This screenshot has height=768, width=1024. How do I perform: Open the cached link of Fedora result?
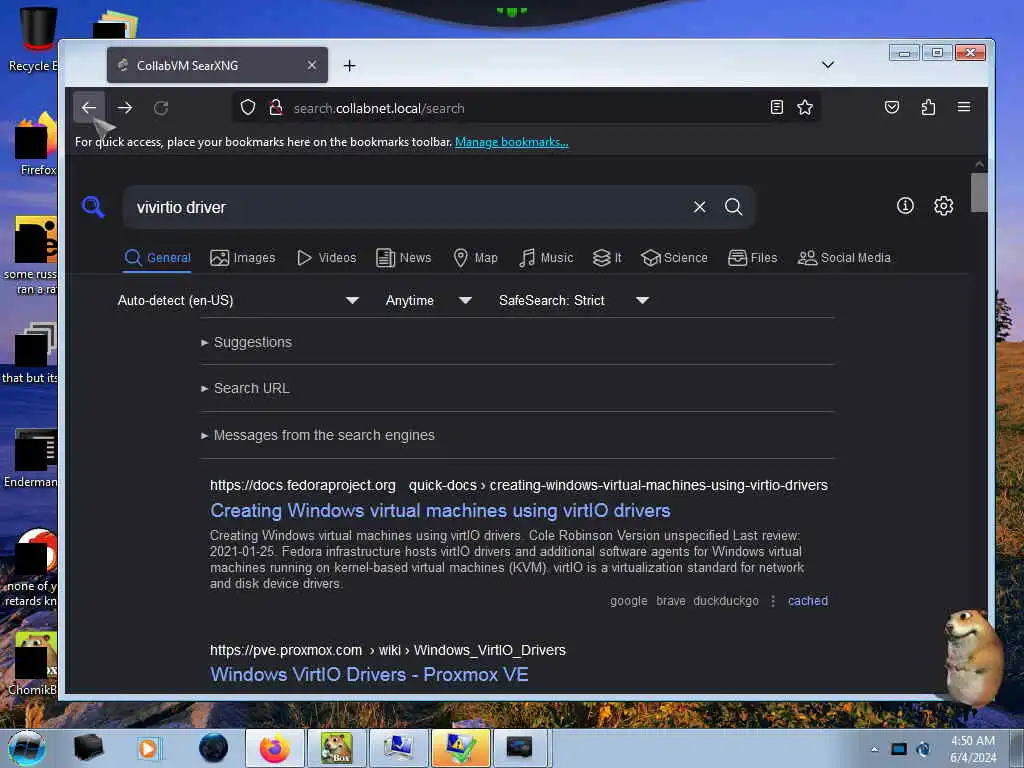coord(808,601)
